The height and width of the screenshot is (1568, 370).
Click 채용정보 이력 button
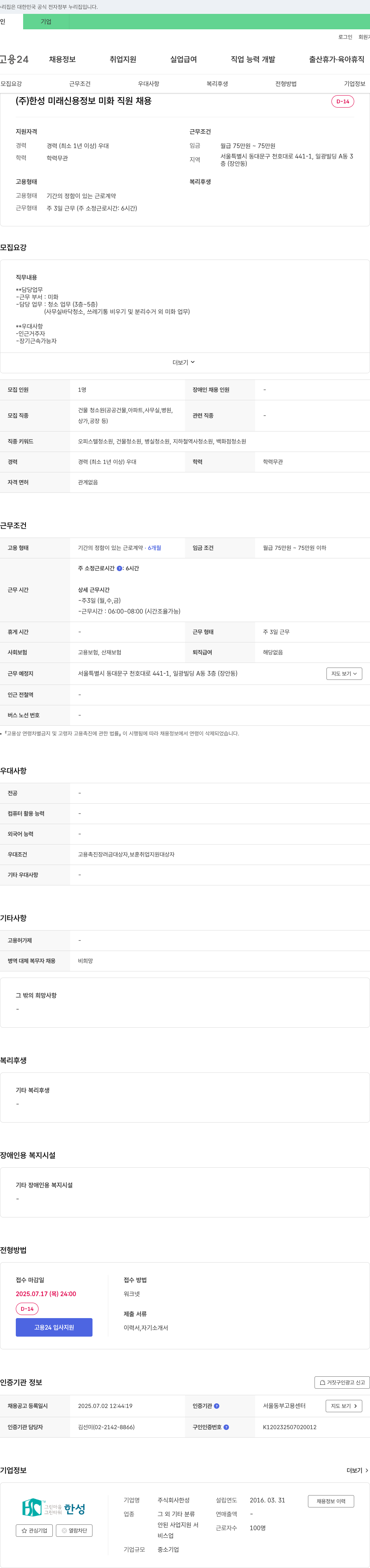(x=331, y=1501)
